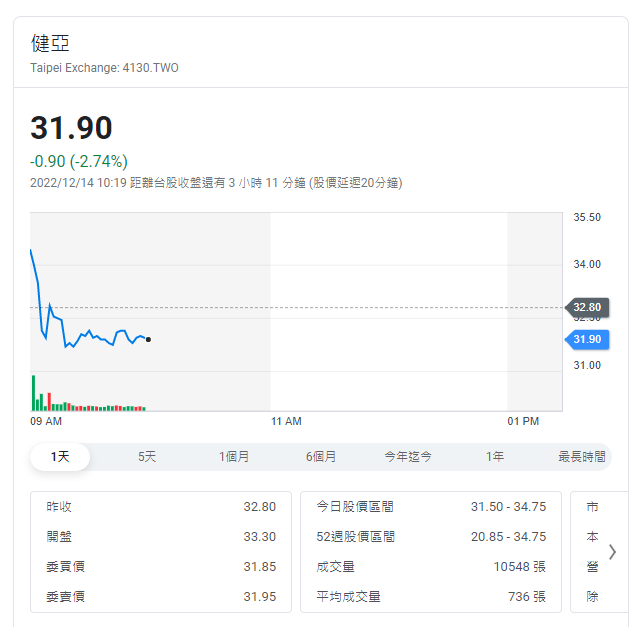Click the Taipei Exchange: 4130.TWO ticker text

click(105, 68)
